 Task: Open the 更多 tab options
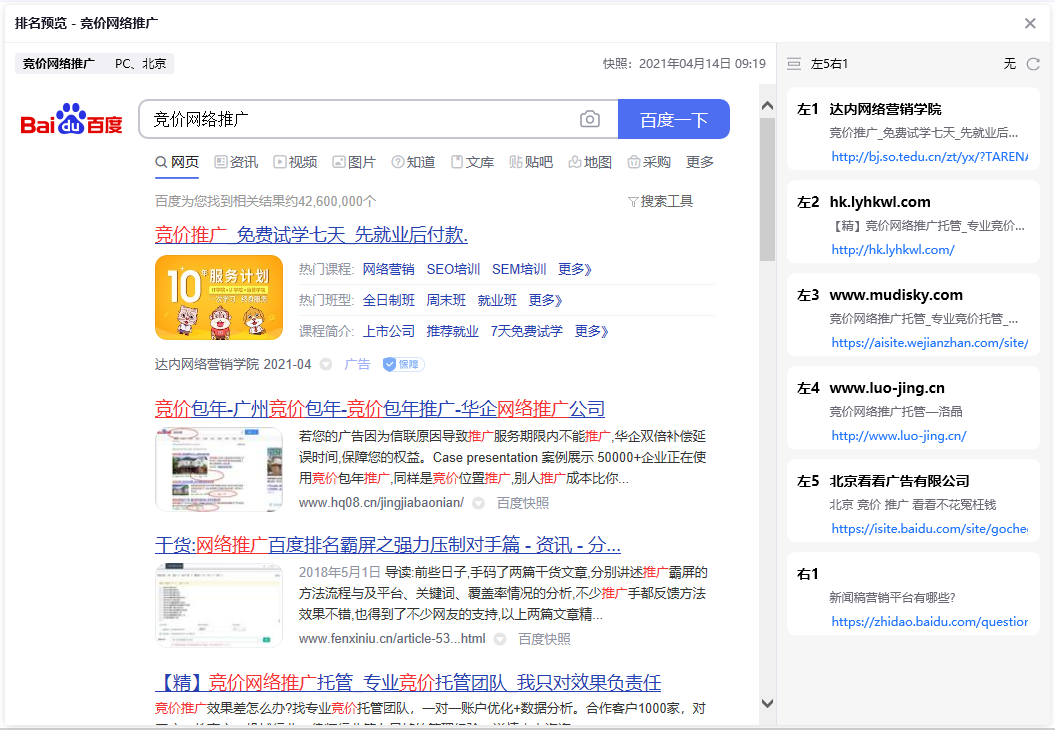click(700, 162)
